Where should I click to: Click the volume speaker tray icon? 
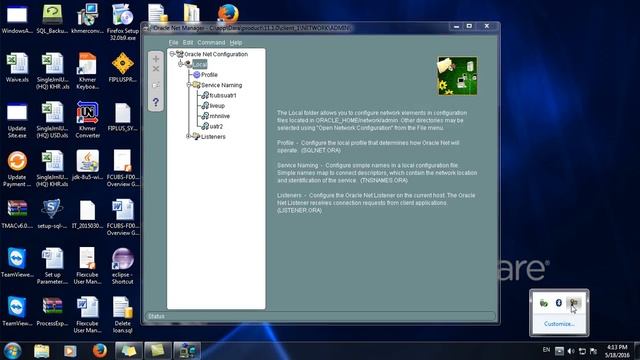(x=571, y=351)
